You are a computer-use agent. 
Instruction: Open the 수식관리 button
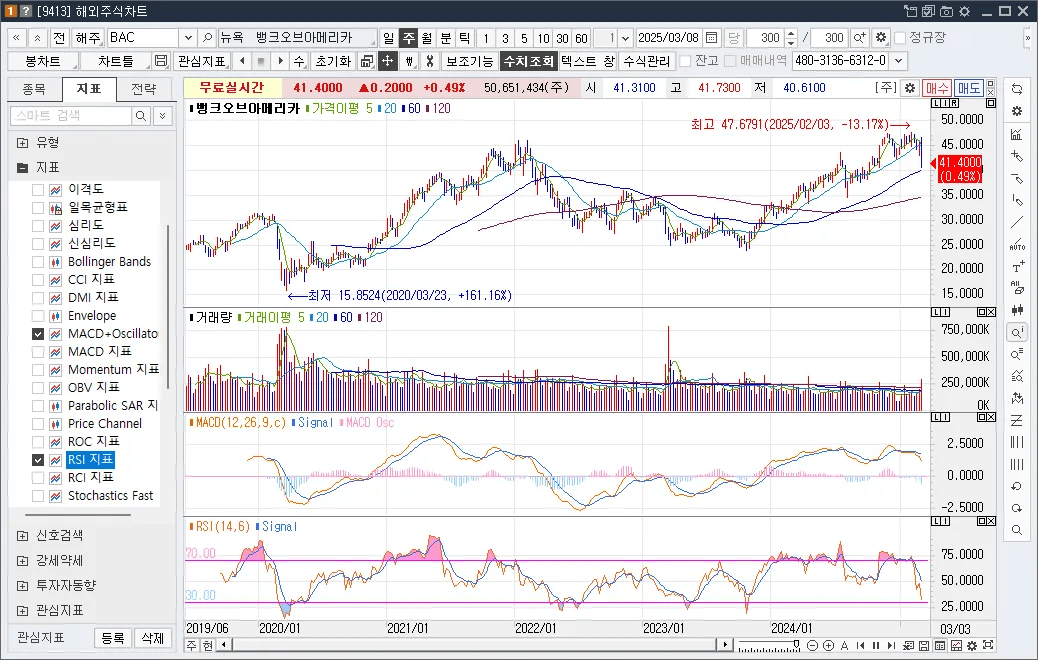point(647,61)
